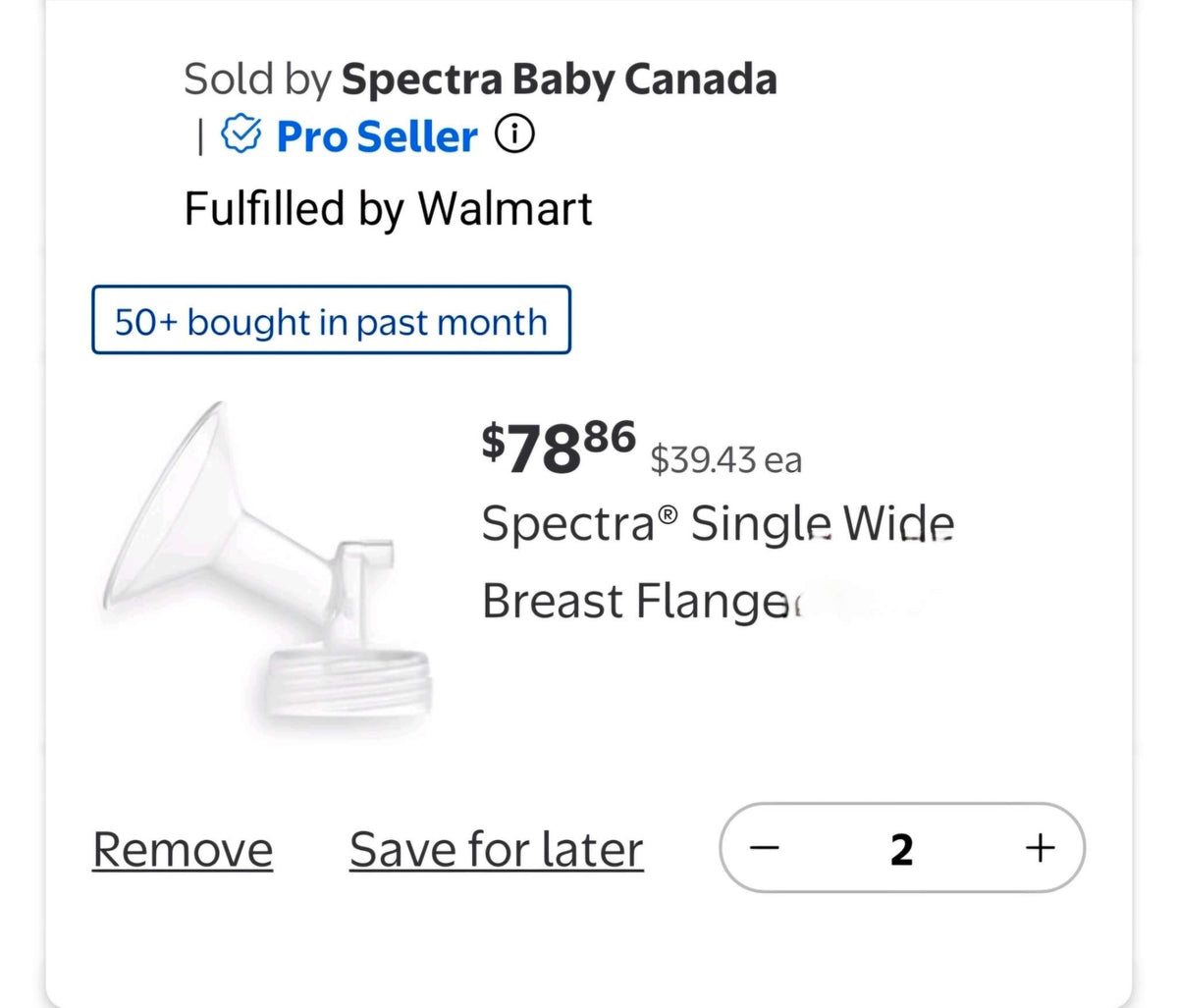This screenshot has width=1178, height=1008.
Task: Click the 50+ bought in past month badge
Action: (331, 320)
